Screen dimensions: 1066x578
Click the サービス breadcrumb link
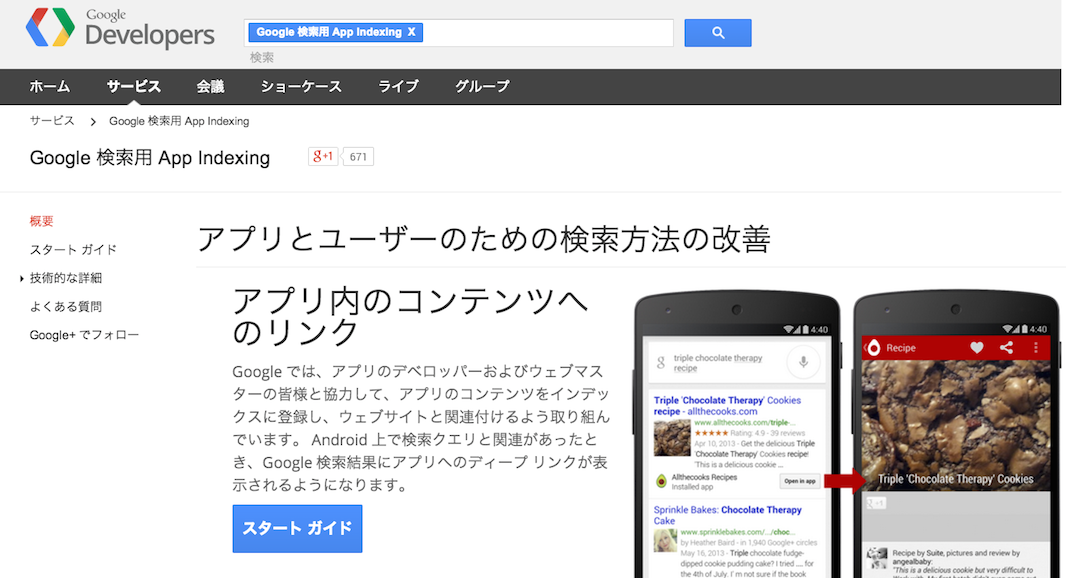coord(52,120)
